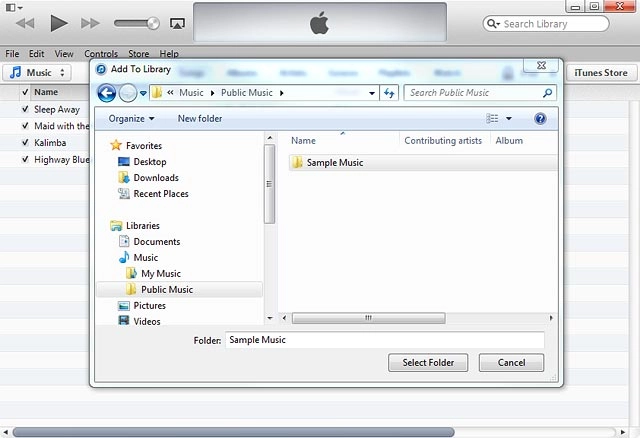This screenshot has height=438, width=640.
Task: Open the Help menu
Action: pyautogui.click(x=169, y=53)
